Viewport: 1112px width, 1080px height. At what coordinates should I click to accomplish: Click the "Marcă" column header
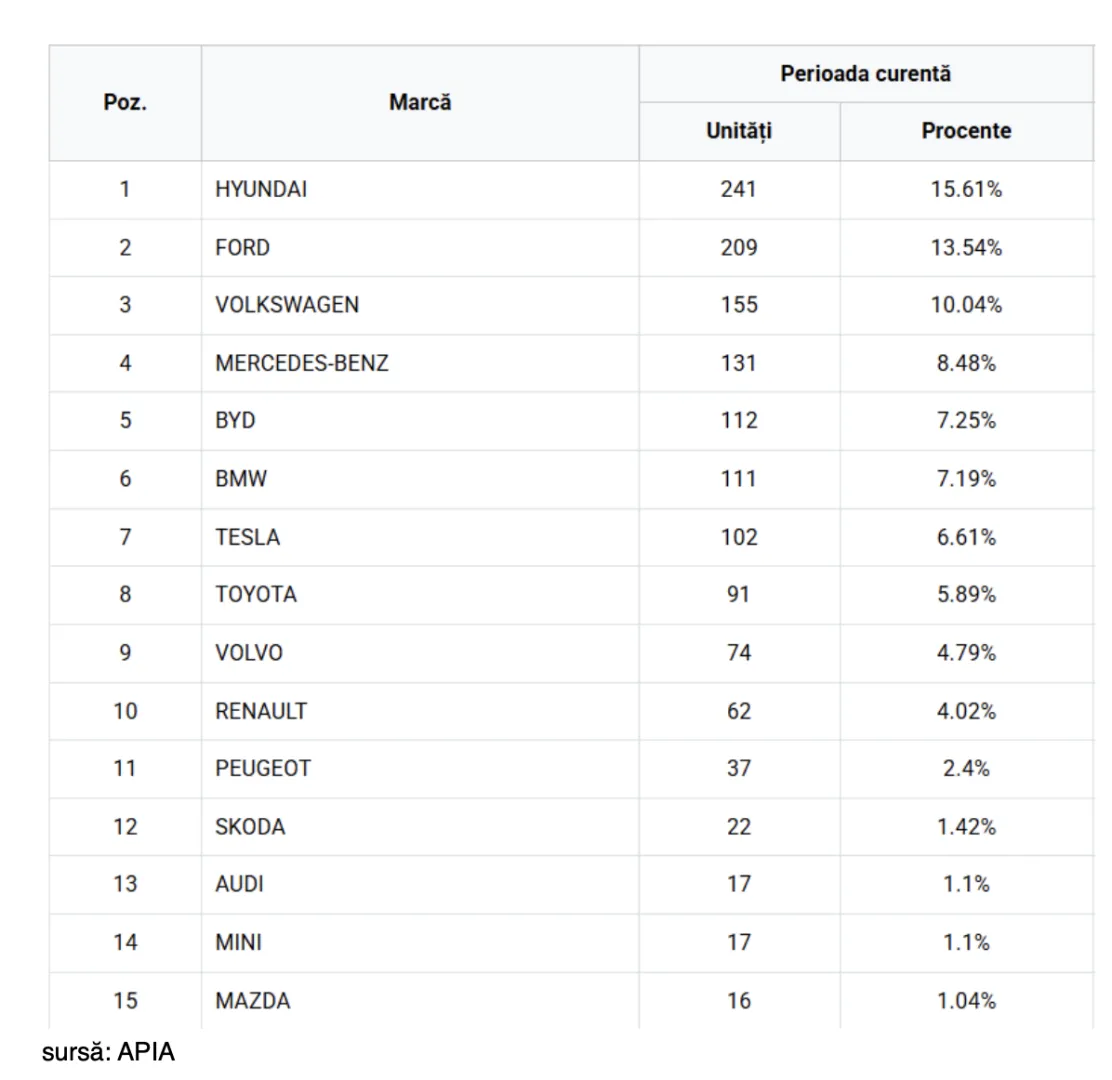click(420, 102)
